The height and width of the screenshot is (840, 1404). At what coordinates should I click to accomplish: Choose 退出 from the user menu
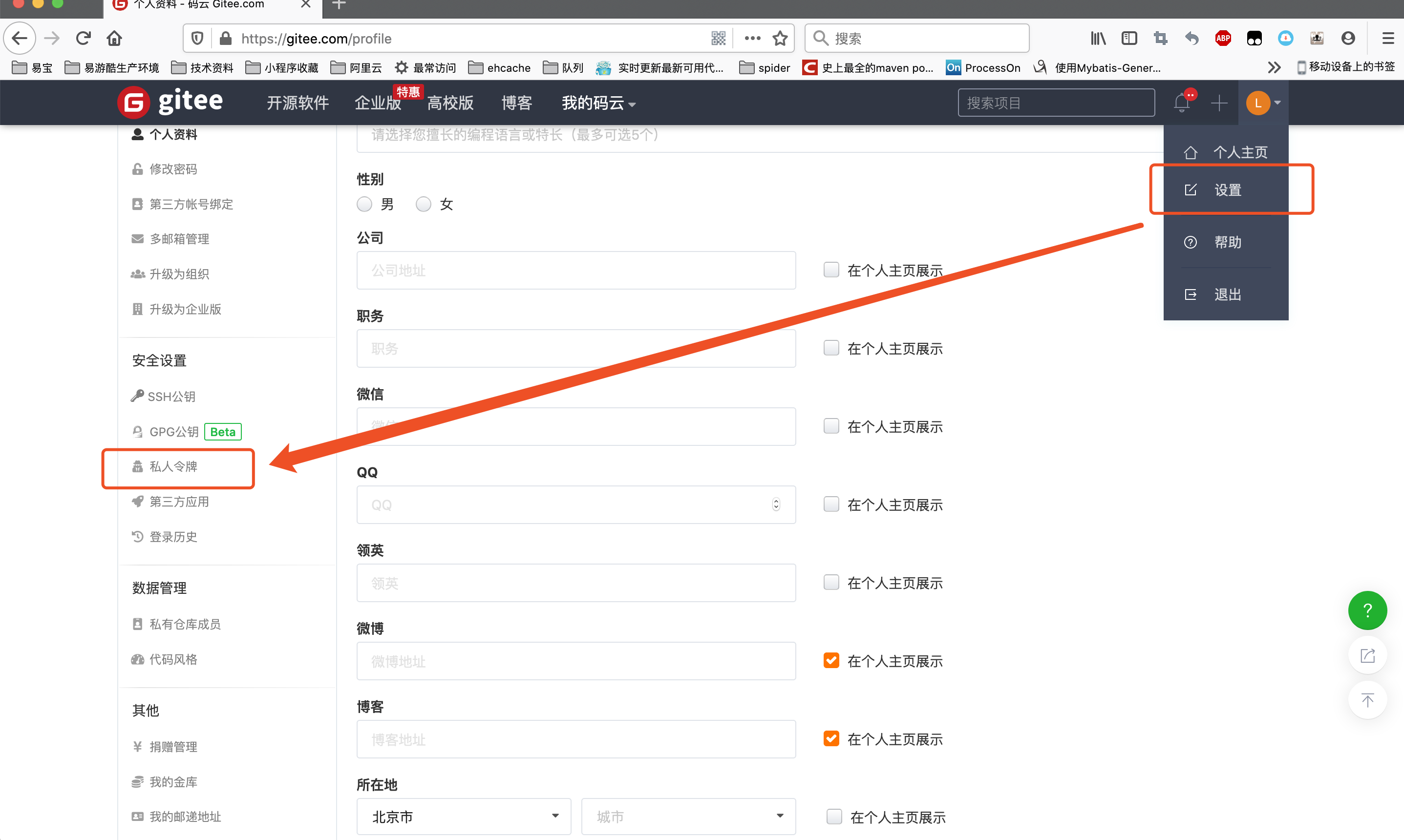coord(1227,294)
